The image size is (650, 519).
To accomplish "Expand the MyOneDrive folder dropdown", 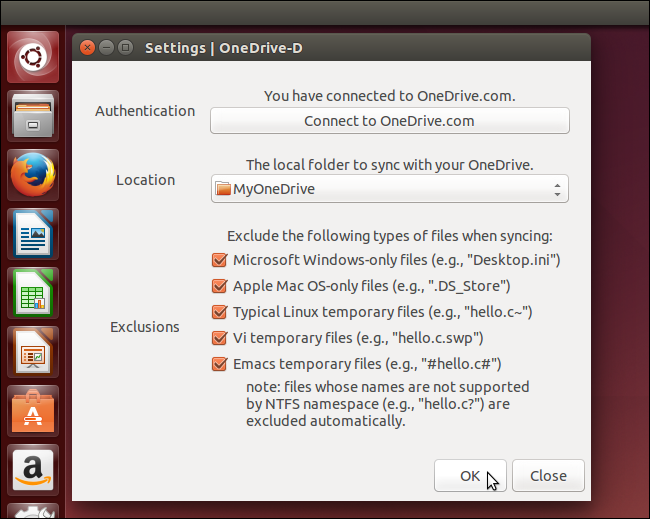I will coord(389,189).
